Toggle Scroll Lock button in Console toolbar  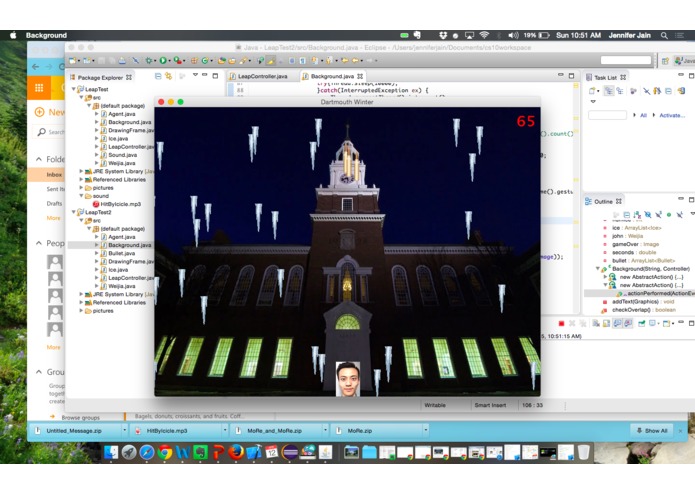(x=607, y=323)
